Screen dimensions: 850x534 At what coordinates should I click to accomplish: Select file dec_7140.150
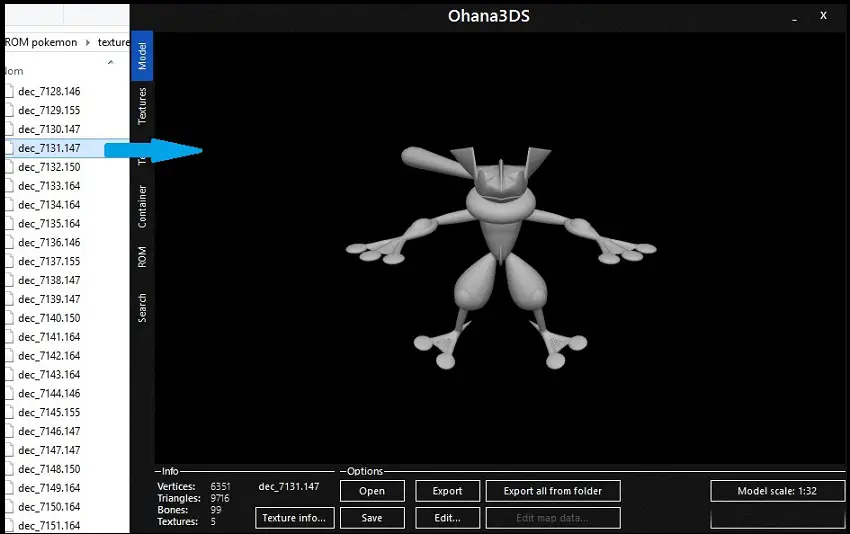pyautogui.click(x=49, y=318)
